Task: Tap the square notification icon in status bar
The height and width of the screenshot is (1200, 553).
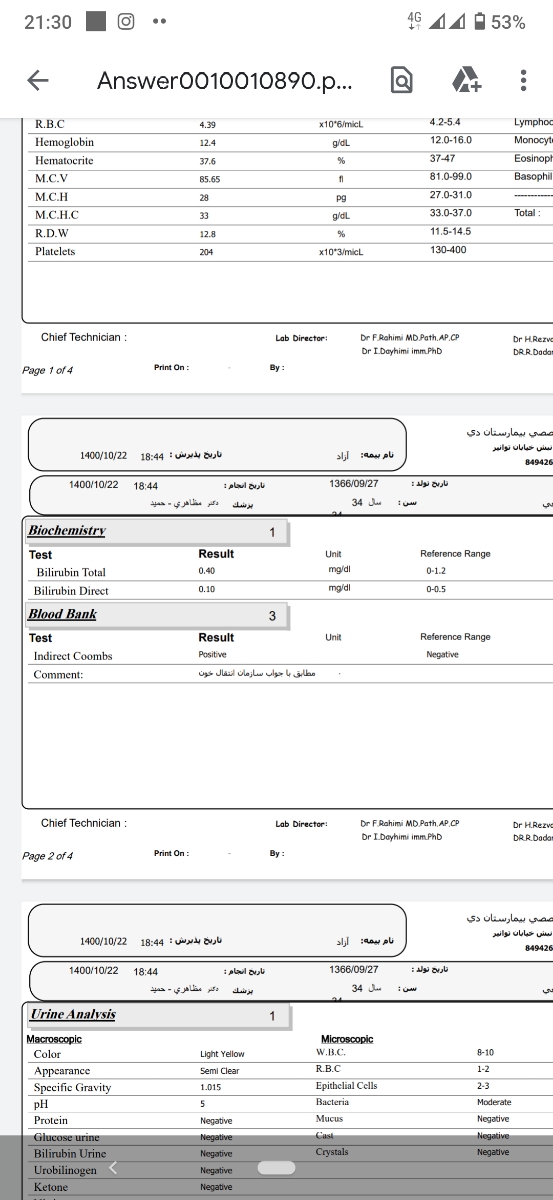Action: [96, 21]
